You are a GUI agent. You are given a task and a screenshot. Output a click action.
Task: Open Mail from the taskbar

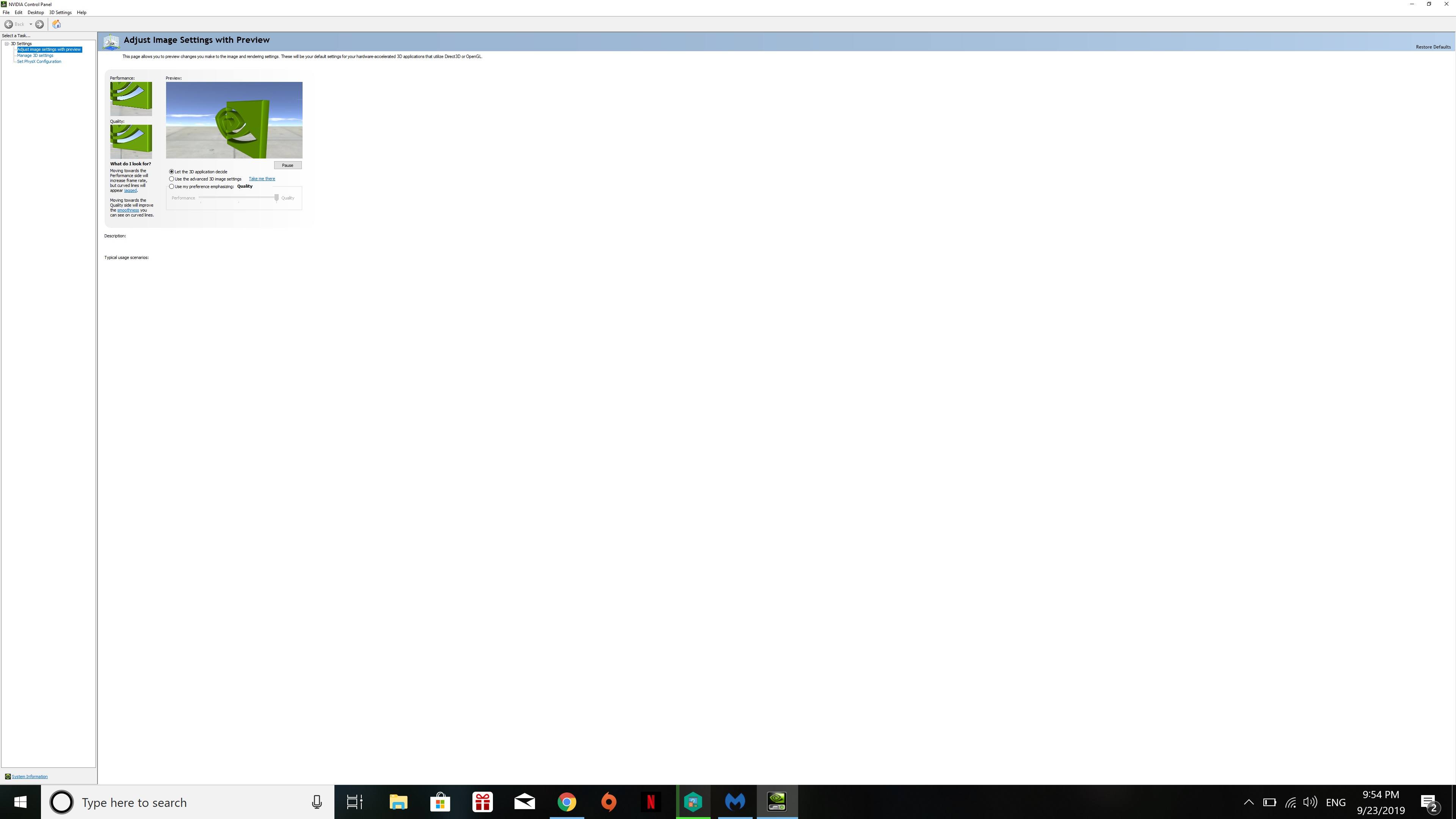(524, 802)
